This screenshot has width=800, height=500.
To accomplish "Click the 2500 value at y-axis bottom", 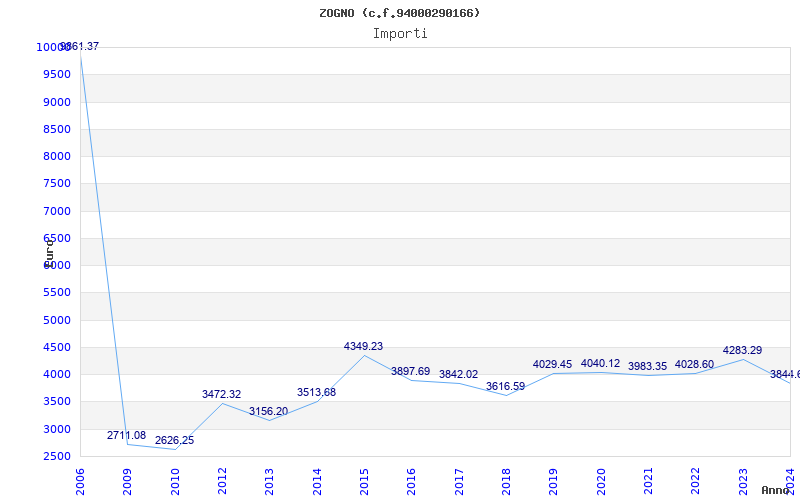I will point(55,456).
